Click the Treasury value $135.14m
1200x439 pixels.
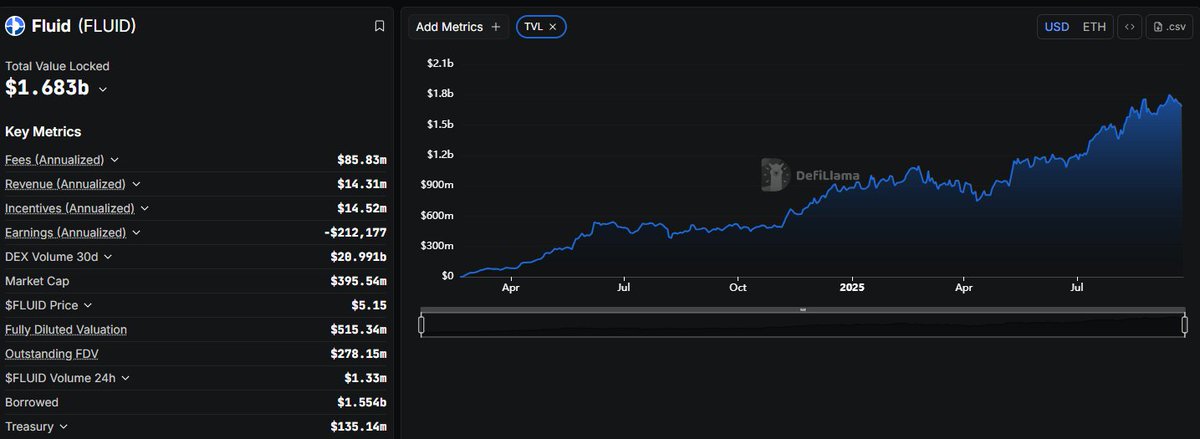pos(358,426)
